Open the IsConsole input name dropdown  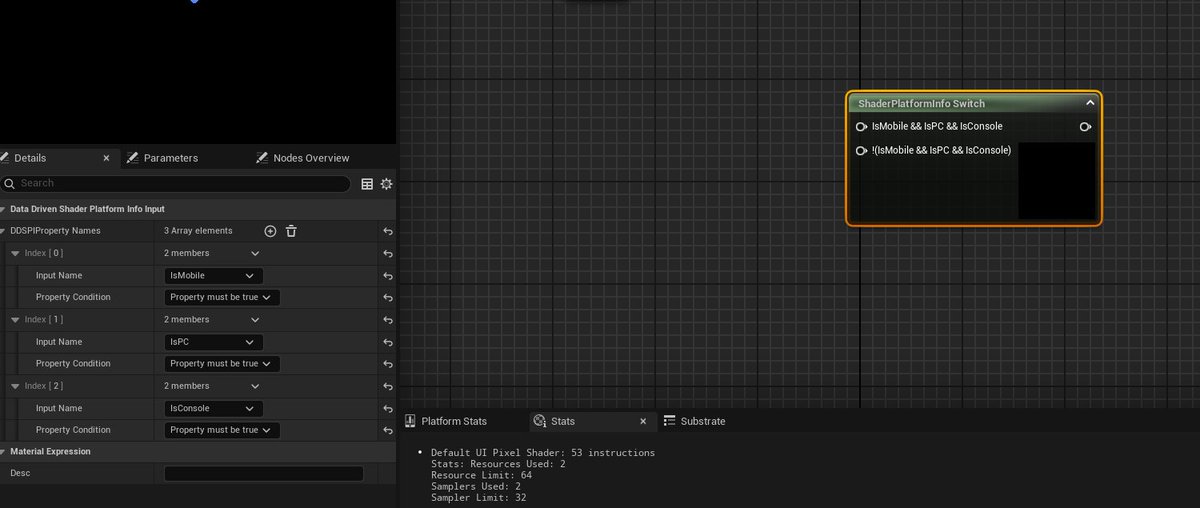click(x=214, y=408)
